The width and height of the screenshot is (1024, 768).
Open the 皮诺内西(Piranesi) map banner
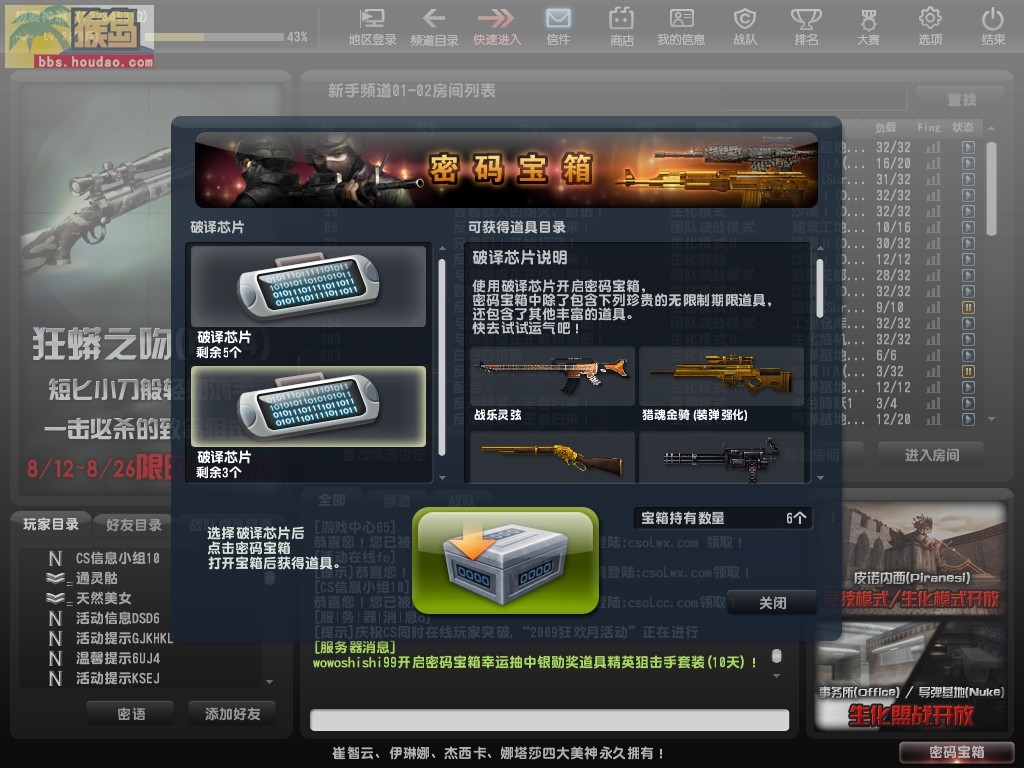[911, 560]
